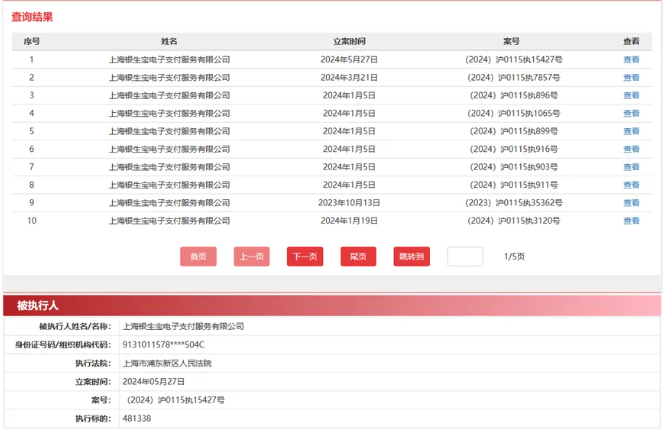Select court name 上海市浦东新区人民法院

point(167,363)
